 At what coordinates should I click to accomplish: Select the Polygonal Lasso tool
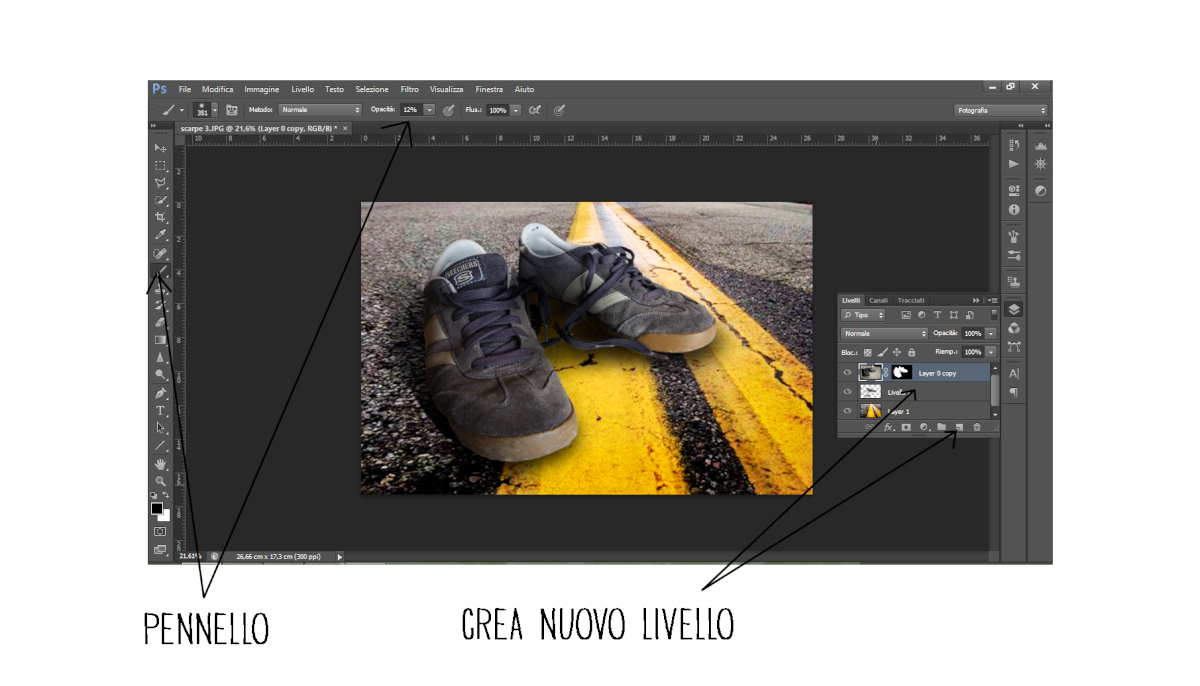160,183
